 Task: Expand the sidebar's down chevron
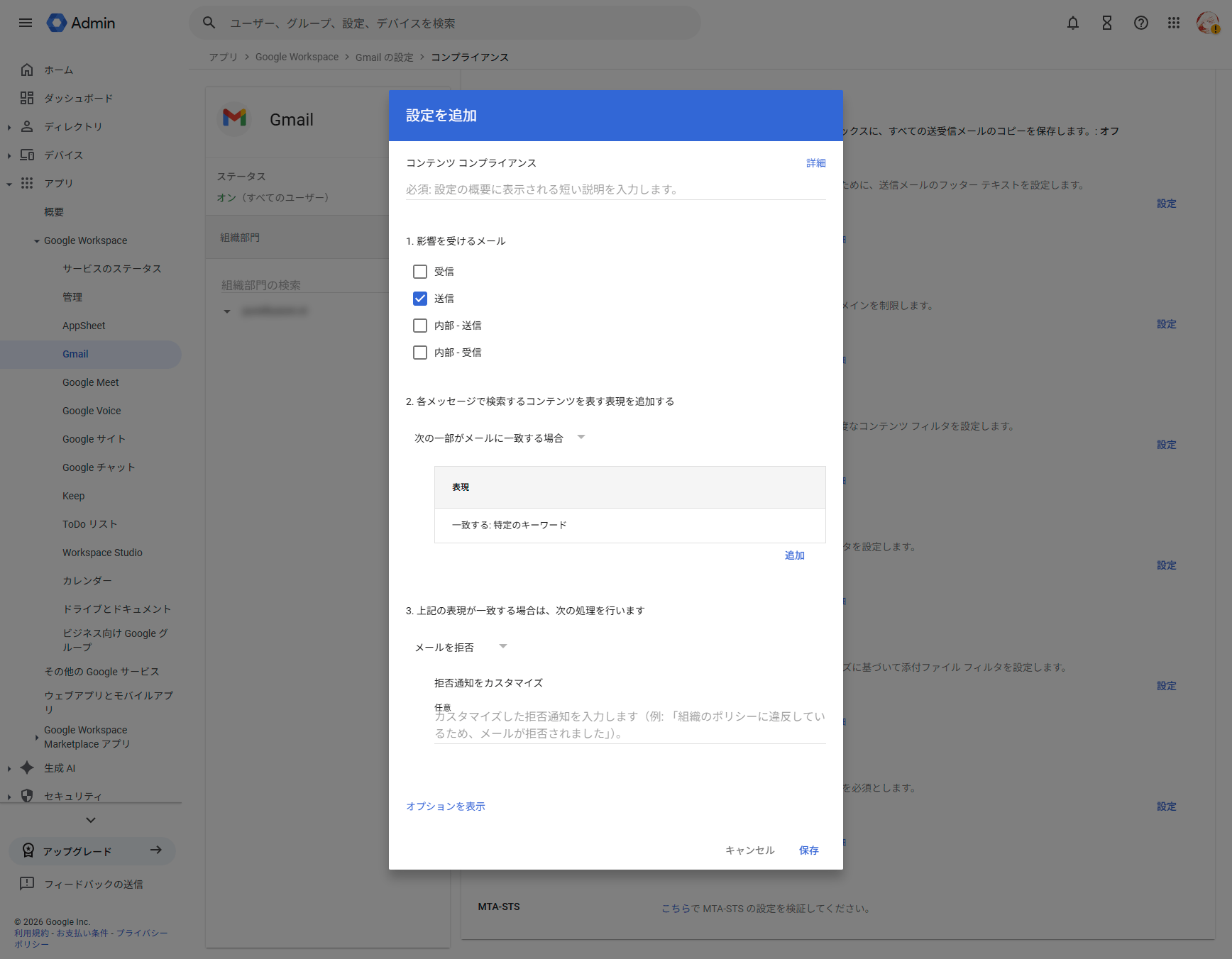coord(91,820)
